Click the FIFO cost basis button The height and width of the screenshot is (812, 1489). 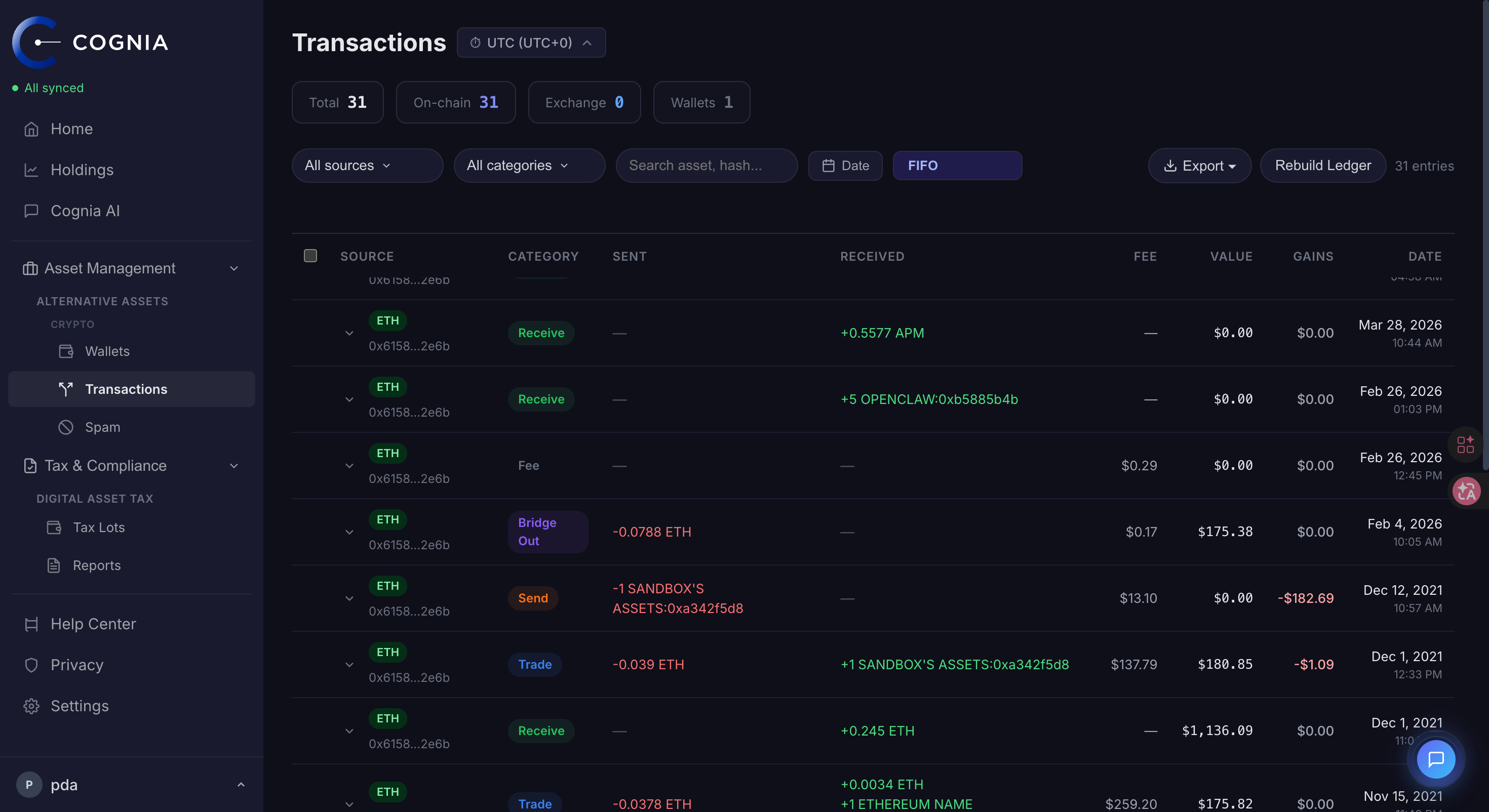coord(957,166)
